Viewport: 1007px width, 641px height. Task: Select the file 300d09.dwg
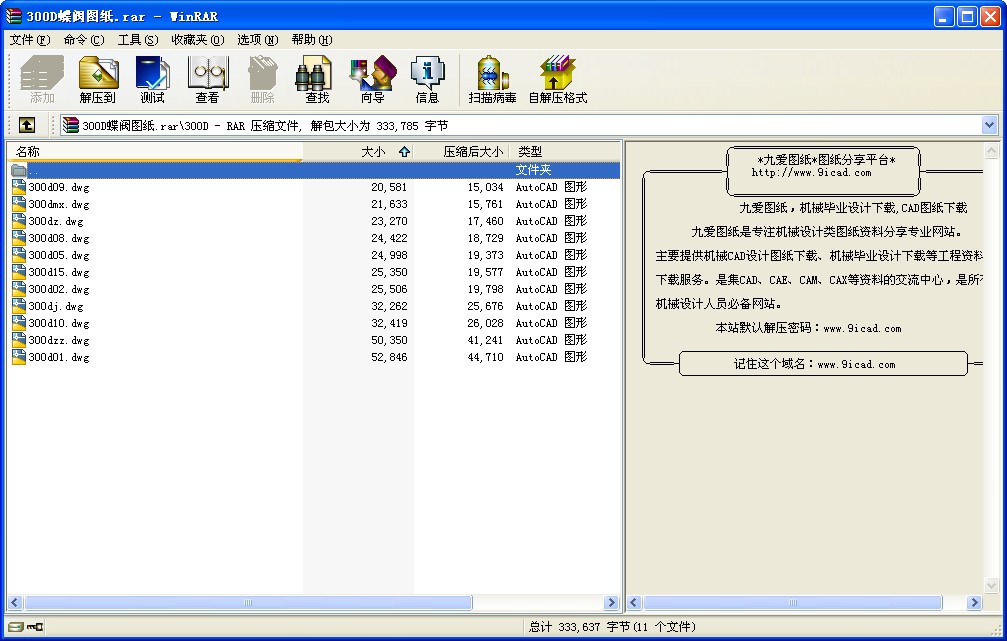tap(59, 187)
